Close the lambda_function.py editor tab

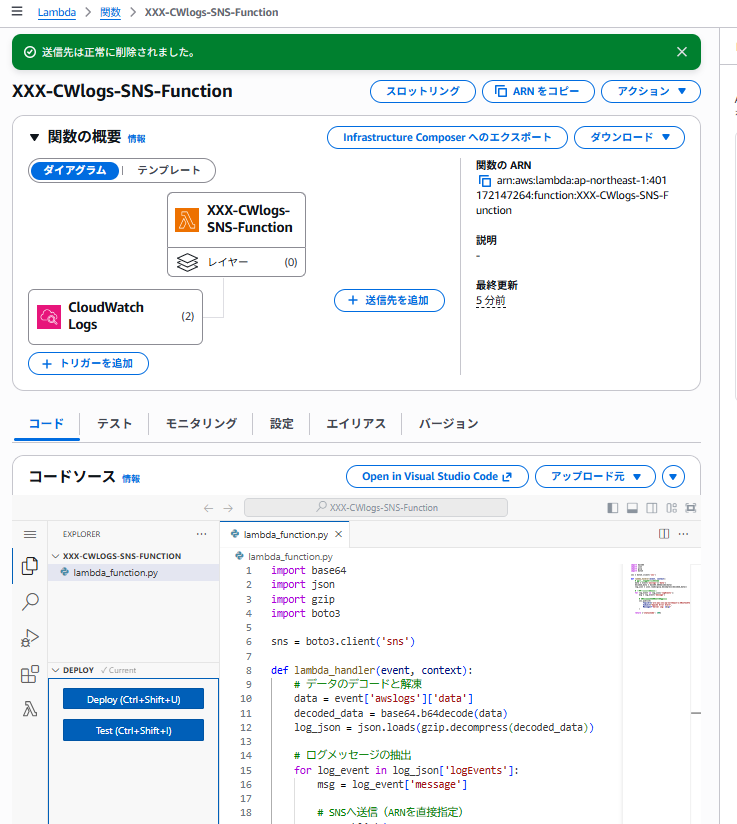339,534
